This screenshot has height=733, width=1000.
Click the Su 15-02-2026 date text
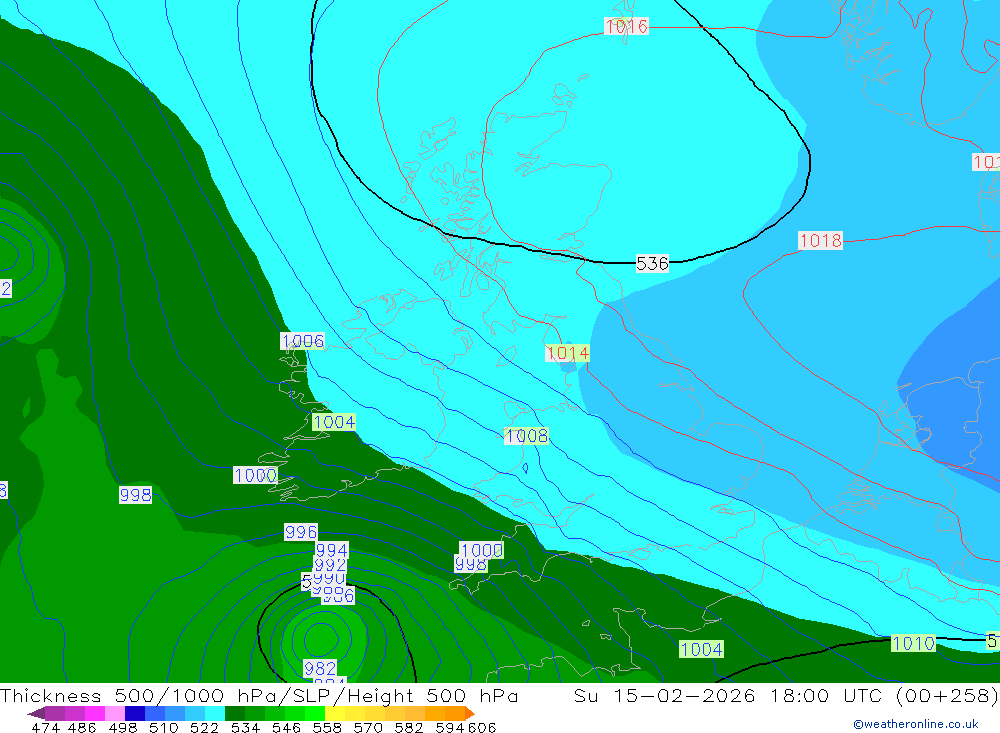(664, 695)
